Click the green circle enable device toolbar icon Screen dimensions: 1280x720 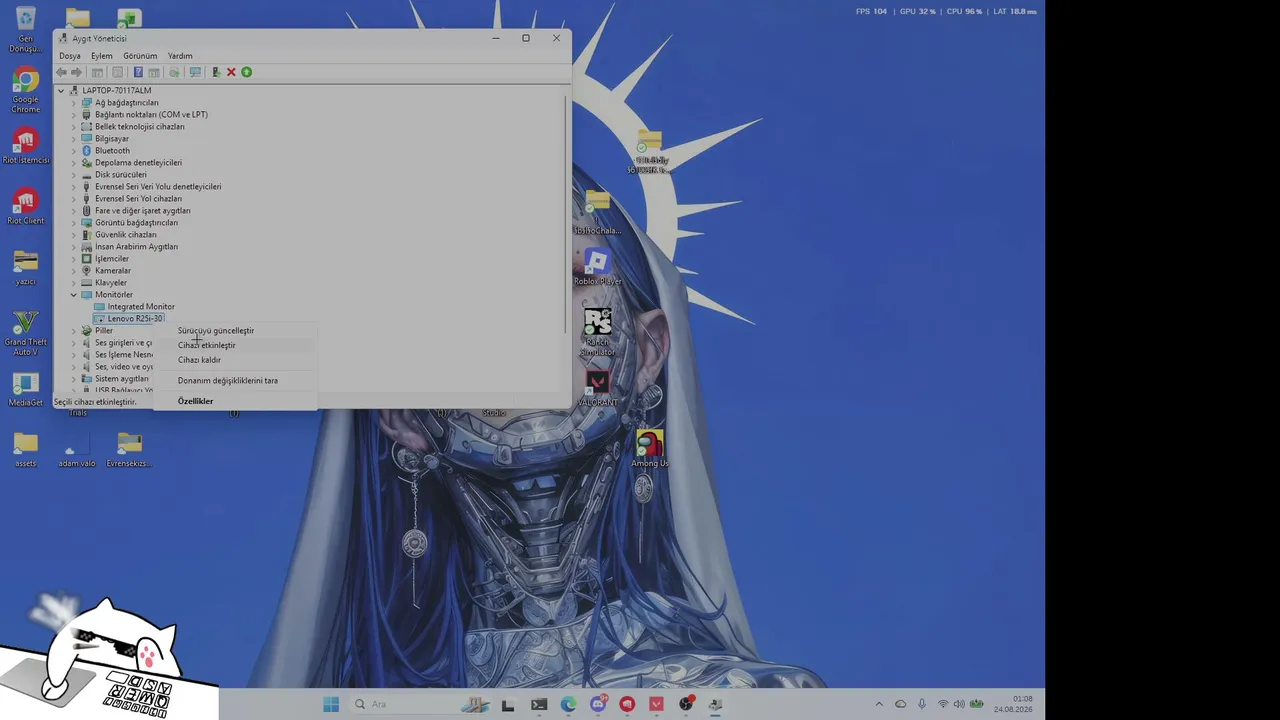tap(246, 72)
